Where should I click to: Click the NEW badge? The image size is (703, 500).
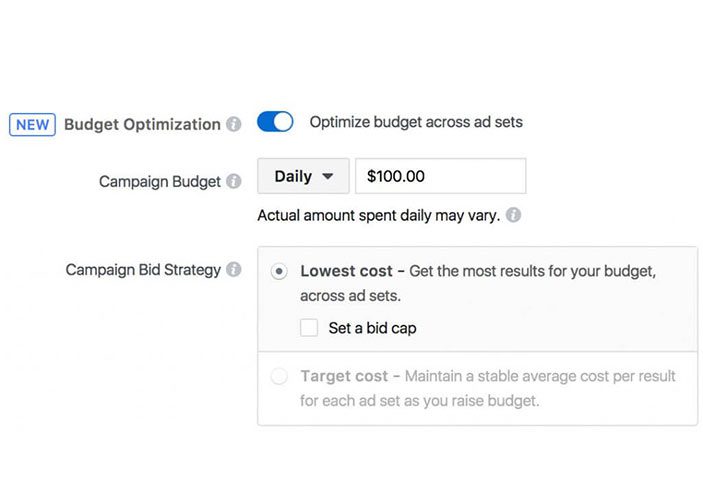(32, 125)
